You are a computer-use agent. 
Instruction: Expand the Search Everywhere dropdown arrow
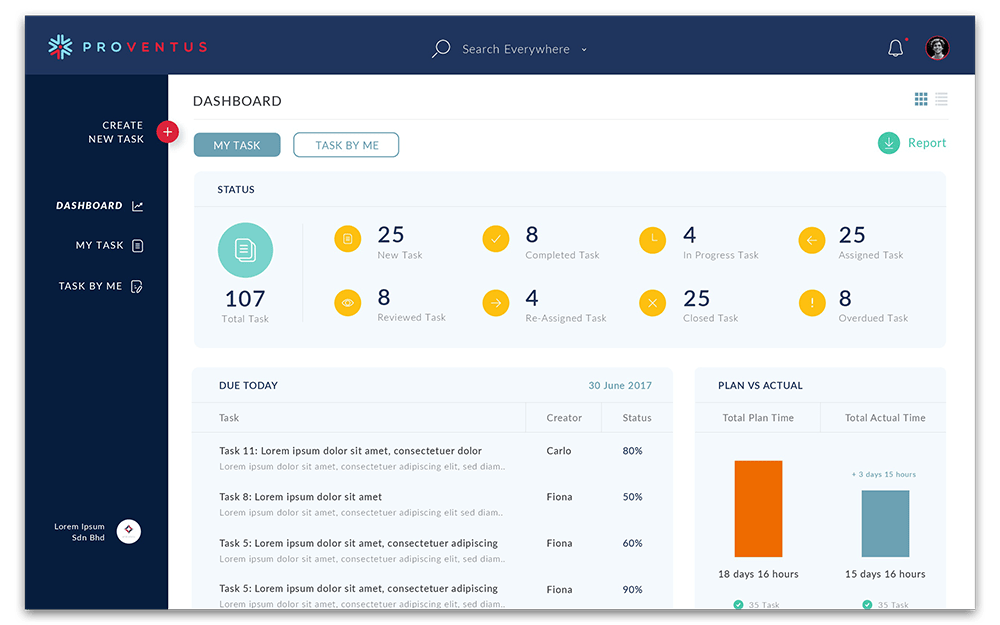pyautogui.click(x=584, y=50)
